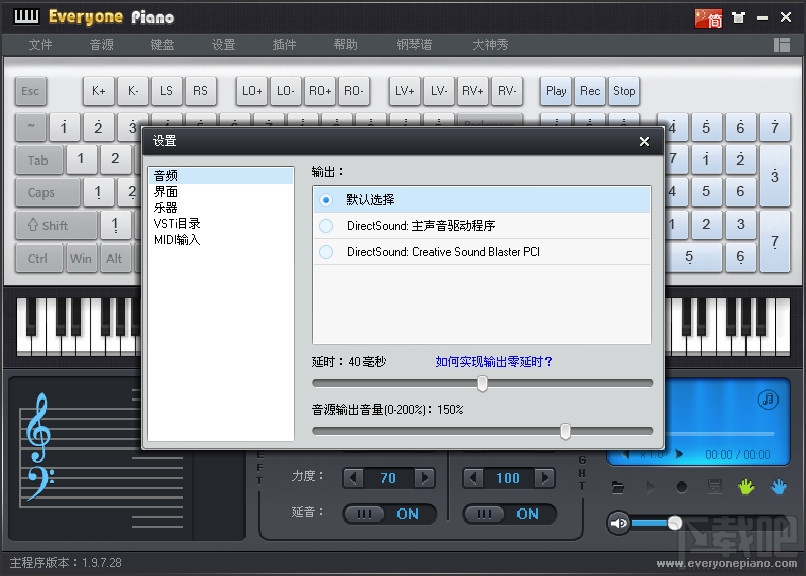This screenshot has width=806, height=576.
Task: Increase 力度 value with right stepper arrow
Action: pos(423,478)
